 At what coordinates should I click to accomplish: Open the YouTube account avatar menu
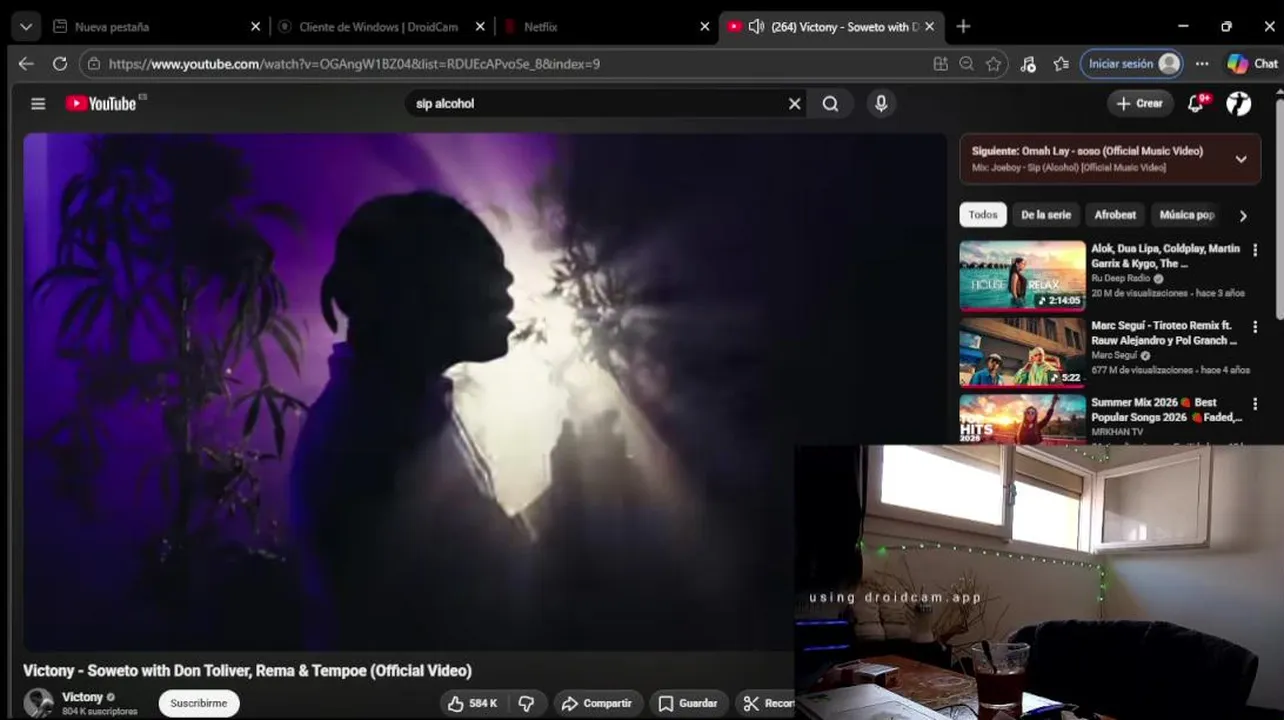[1239, 103]
